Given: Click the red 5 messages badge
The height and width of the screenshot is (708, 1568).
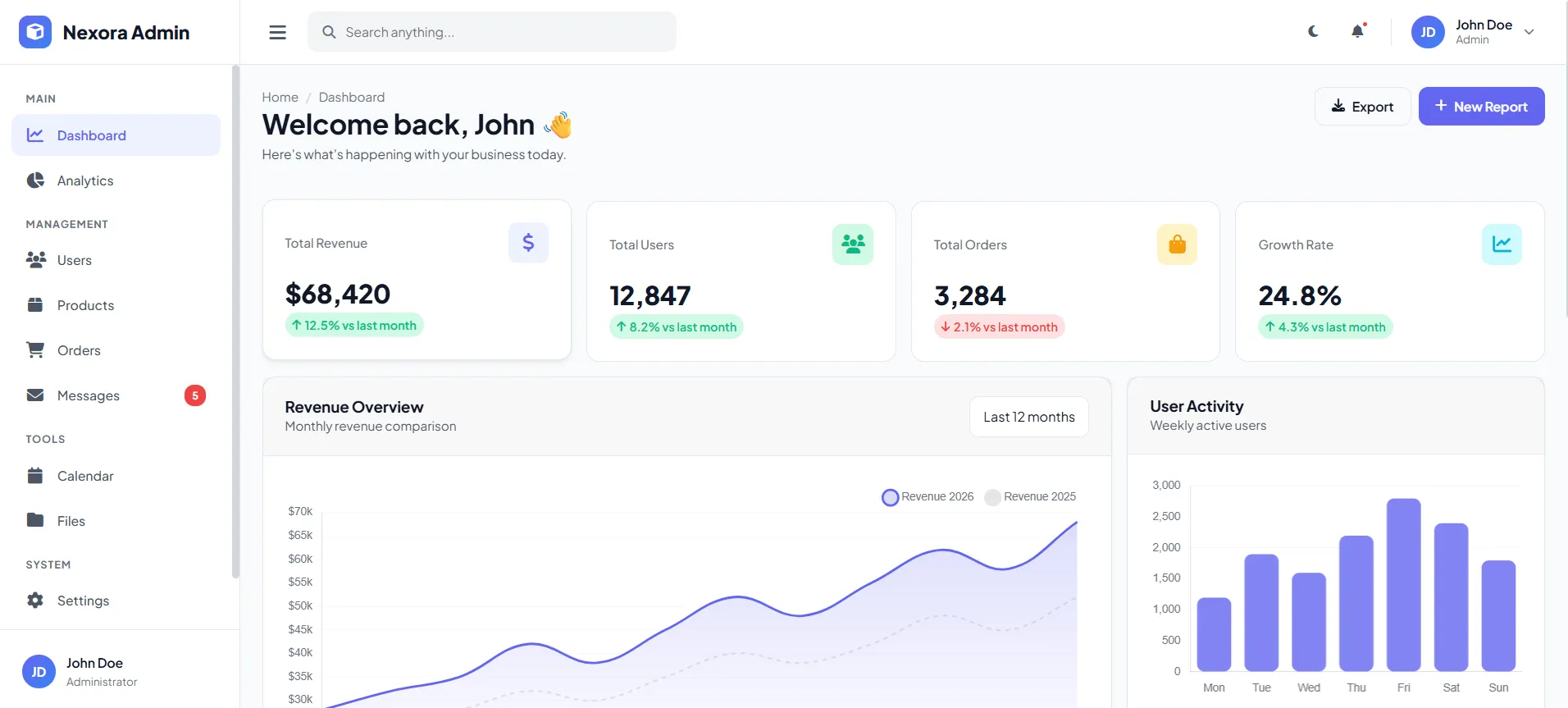Looking at the screenshot, I should point(195,395).
